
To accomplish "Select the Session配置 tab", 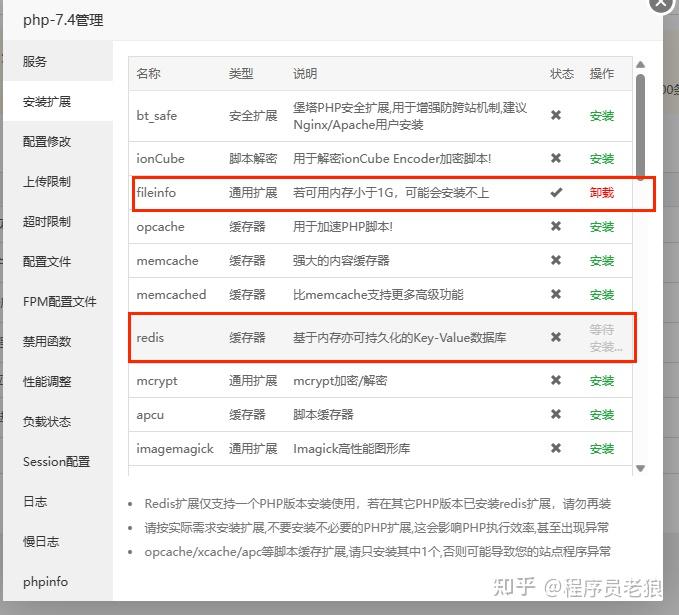I will pyautogui.click(x=58, y=461).
